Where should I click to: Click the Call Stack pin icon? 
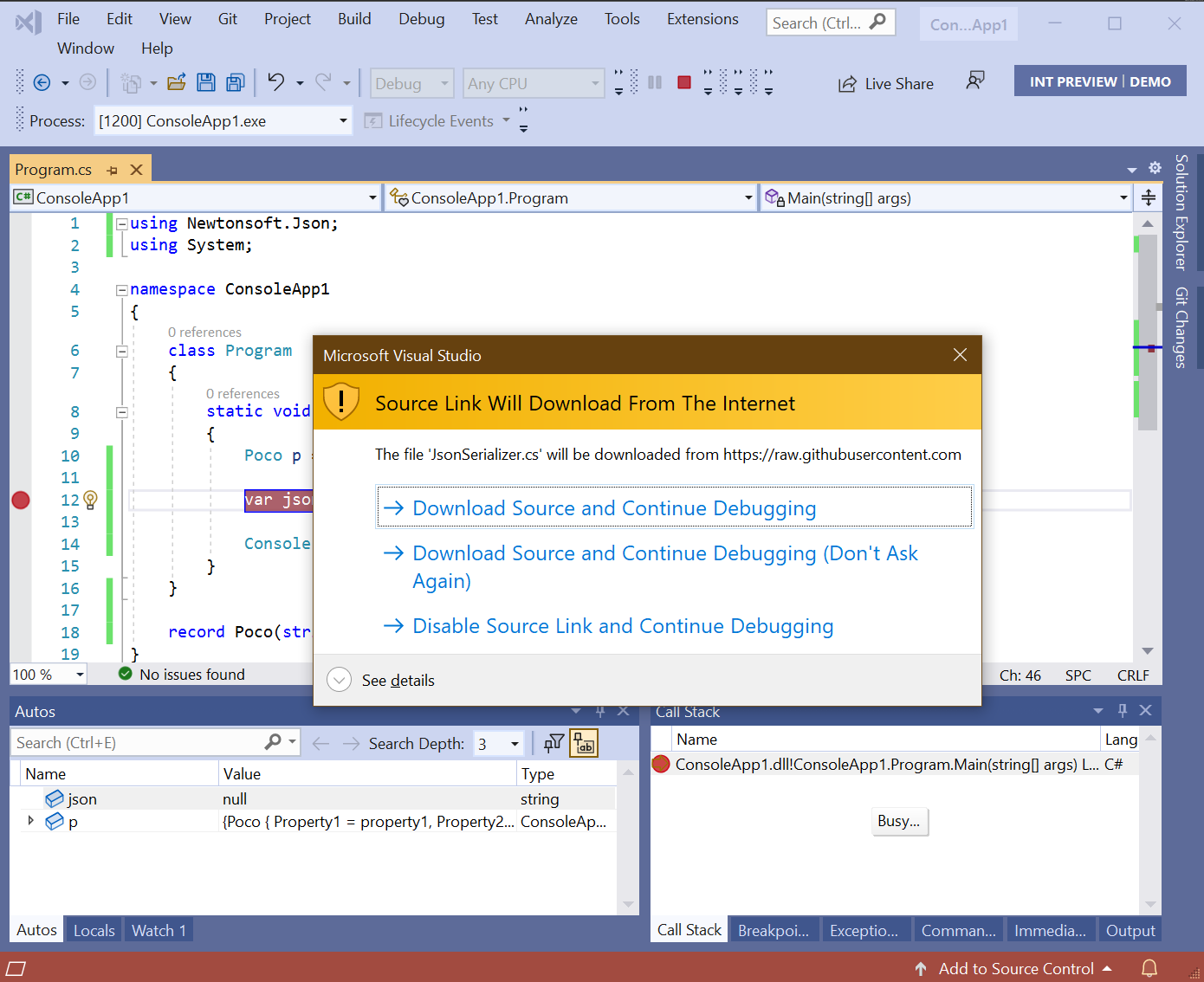[x=1123, y=710]
